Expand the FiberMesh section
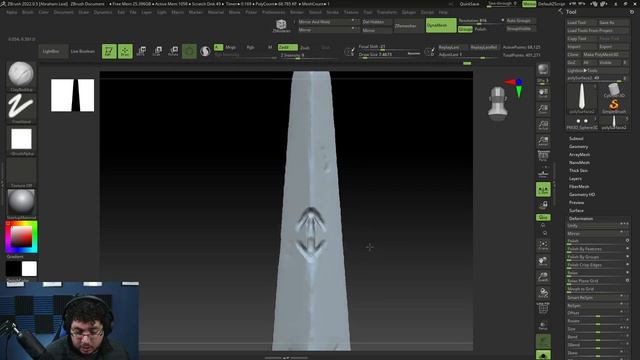 [x=579, y=187]
